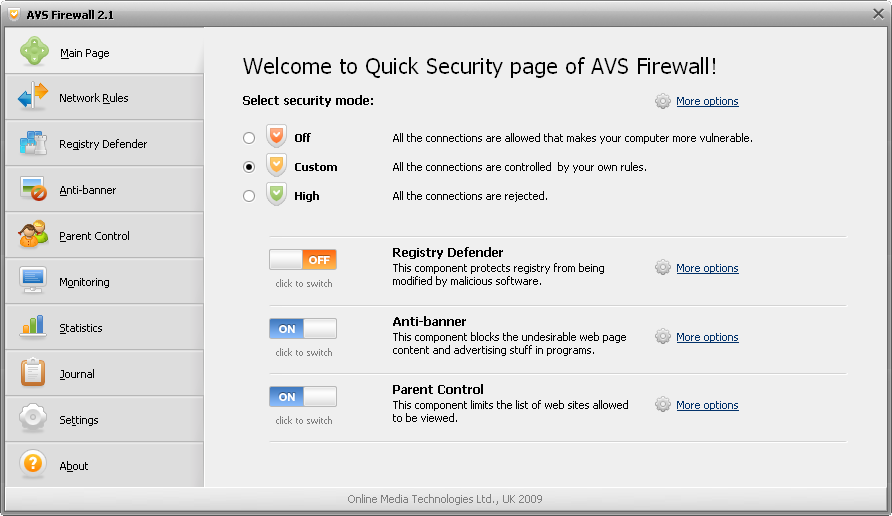The height and width of the screenshot is (516, 892).
Task: Click More options link for Anti-banner
Action: tap(707, 337)
